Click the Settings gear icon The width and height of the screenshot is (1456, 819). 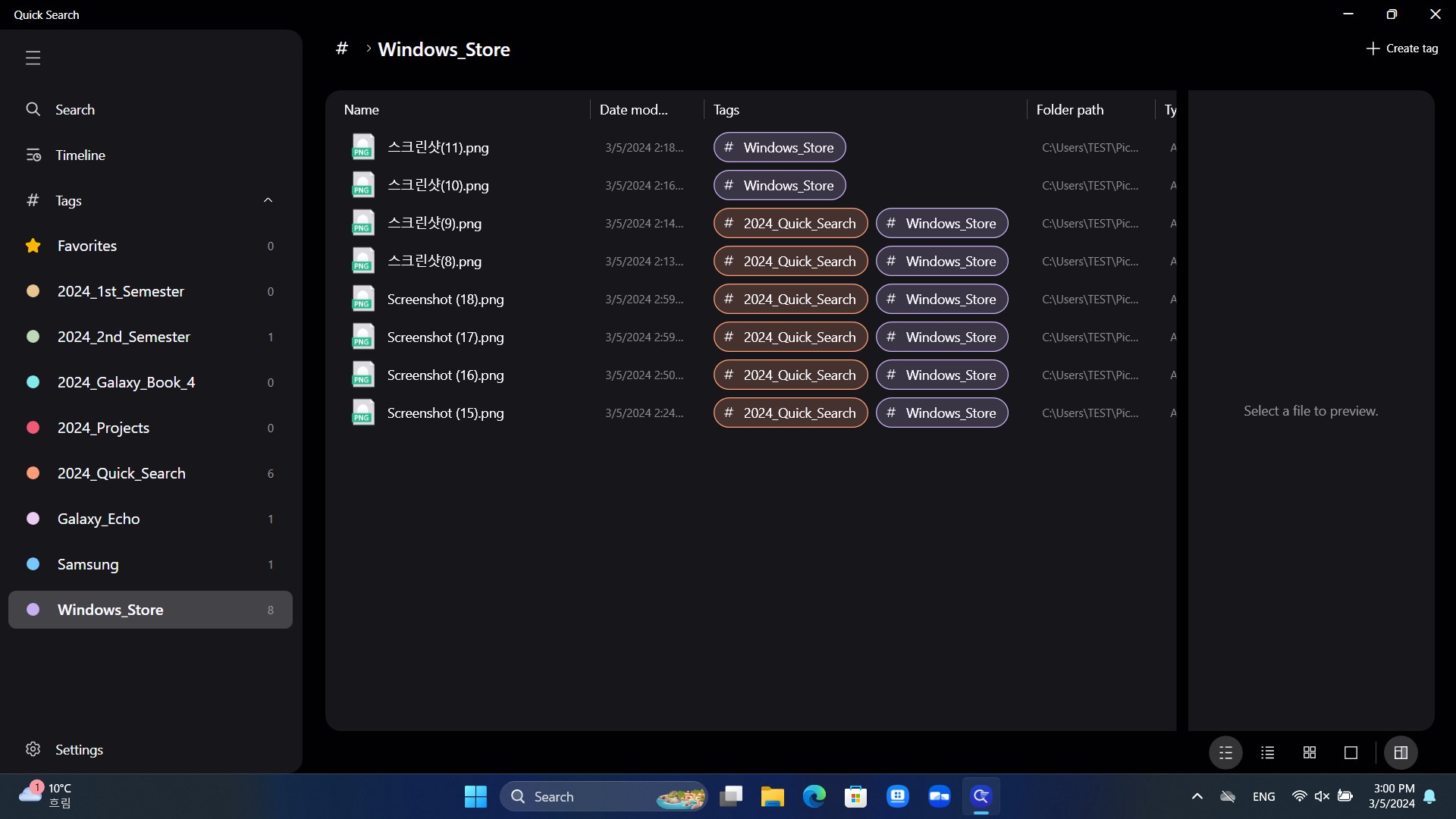point(33,749)
